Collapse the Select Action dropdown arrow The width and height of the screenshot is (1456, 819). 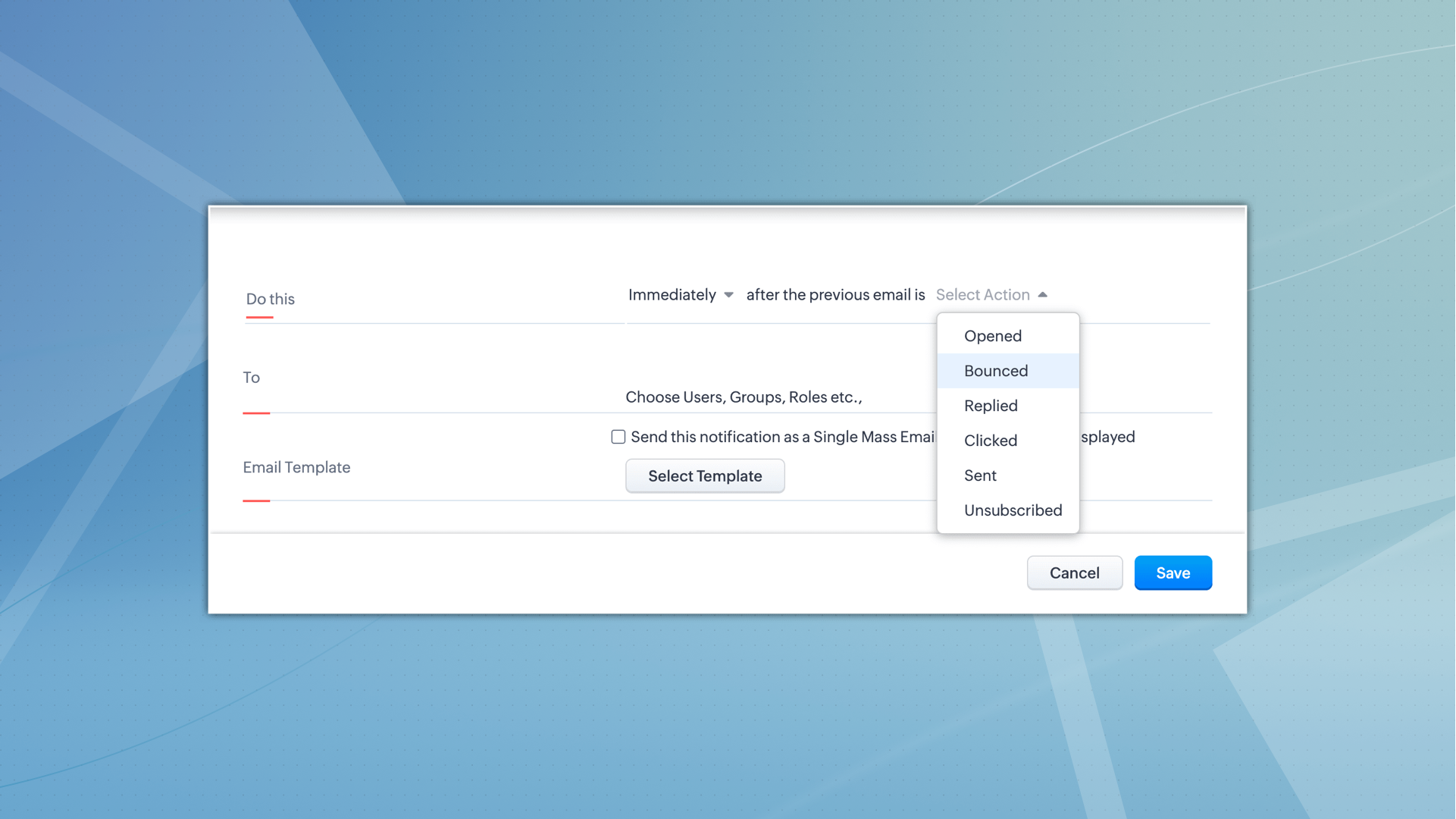pyautogui.click(x=1042, y=295)
